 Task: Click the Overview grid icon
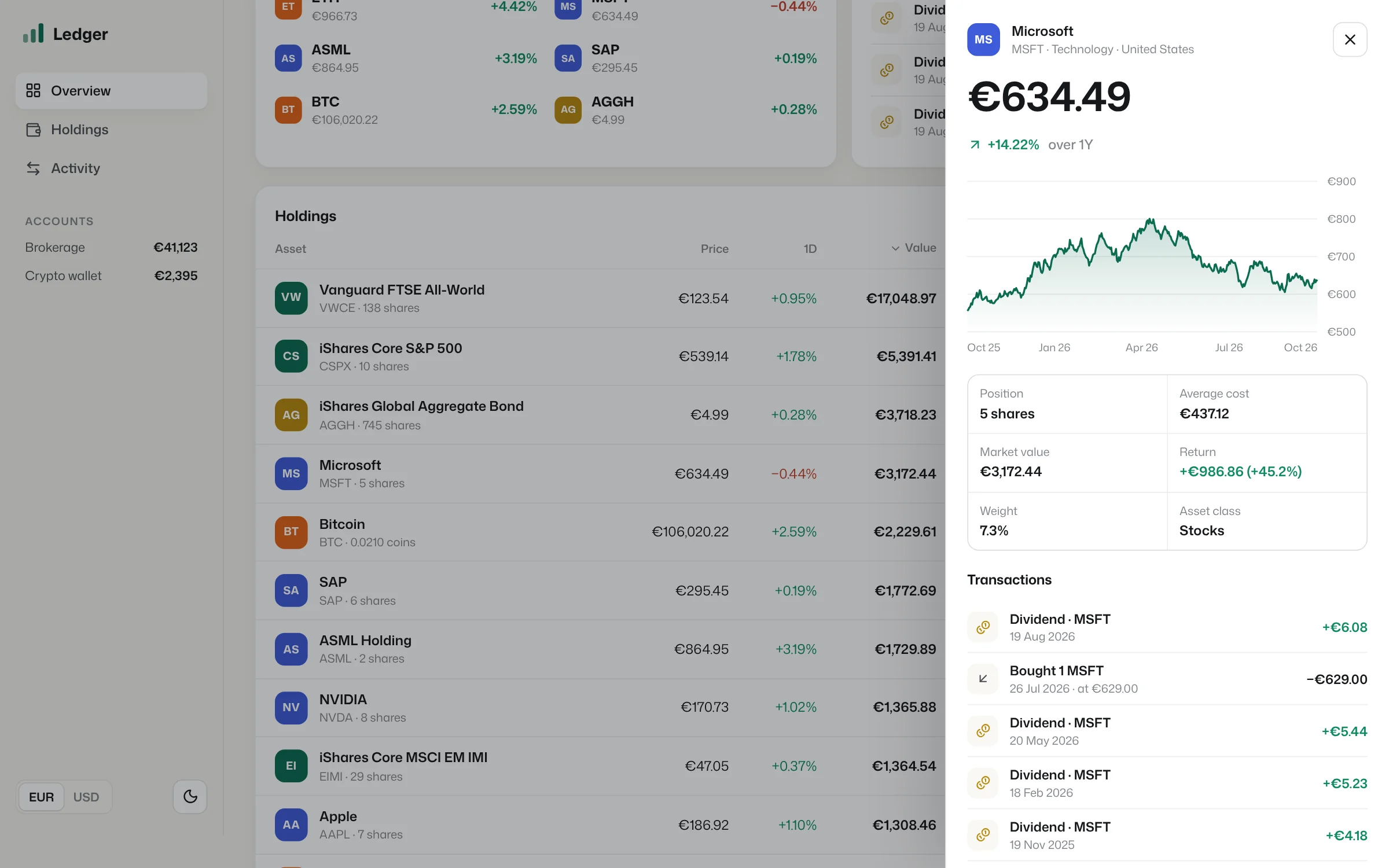tap(33, 91)
